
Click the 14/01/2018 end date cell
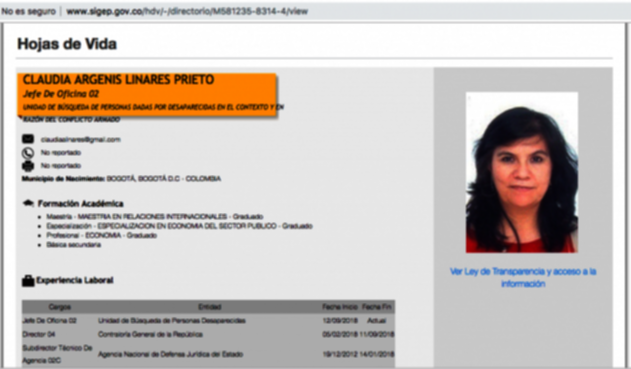tap(377, 355)
